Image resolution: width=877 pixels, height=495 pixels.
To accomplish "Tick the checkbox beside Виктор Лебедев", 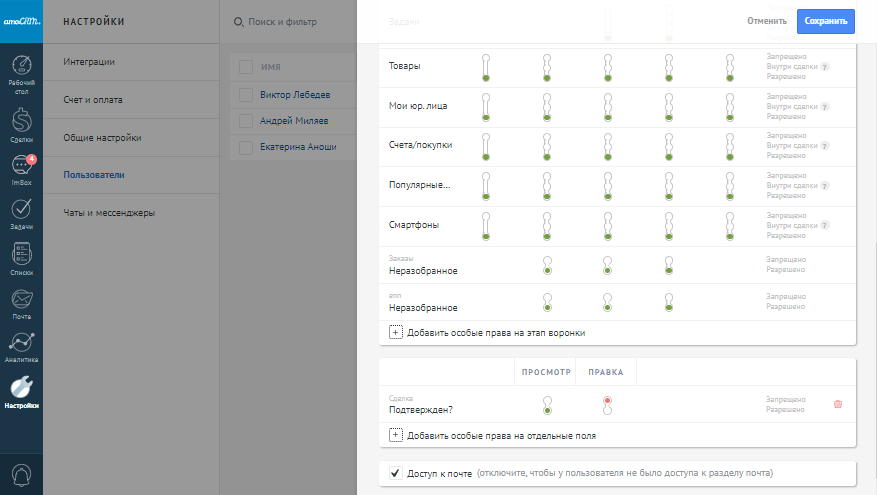I will 245,95.
